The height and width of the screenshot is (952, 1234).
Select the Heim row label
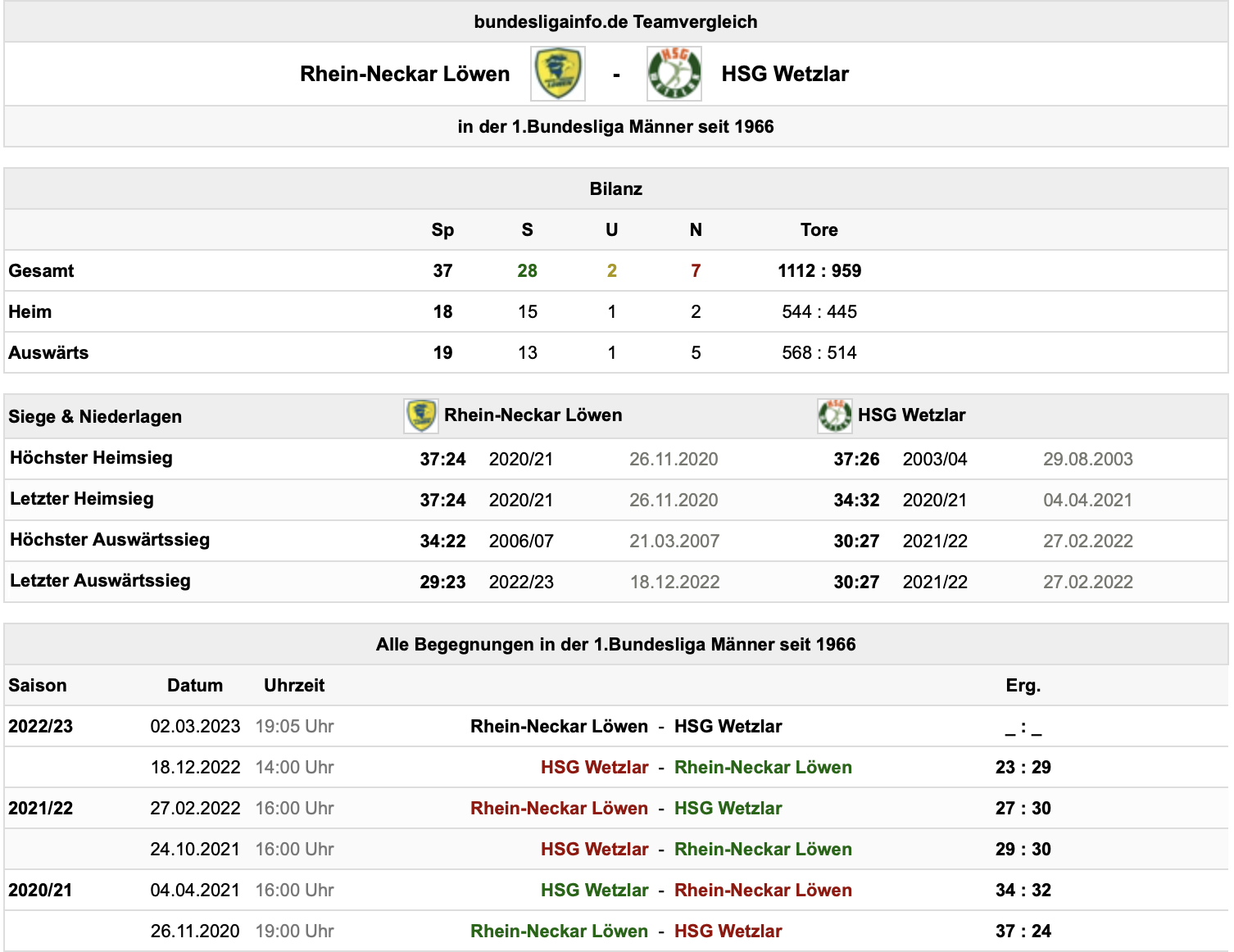[x=30, y=312]
